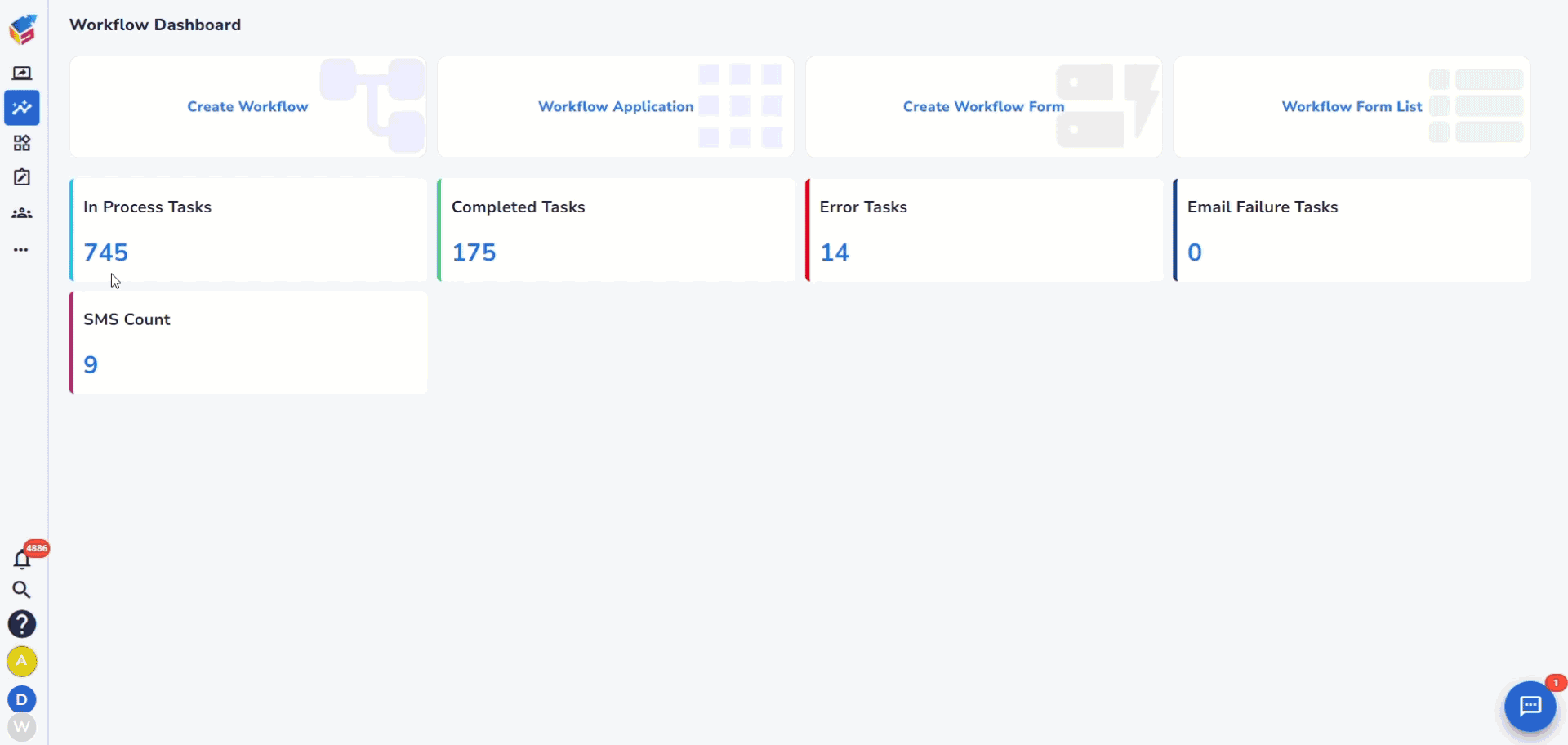Open the analytics dashboard sidebar icon

22,108
